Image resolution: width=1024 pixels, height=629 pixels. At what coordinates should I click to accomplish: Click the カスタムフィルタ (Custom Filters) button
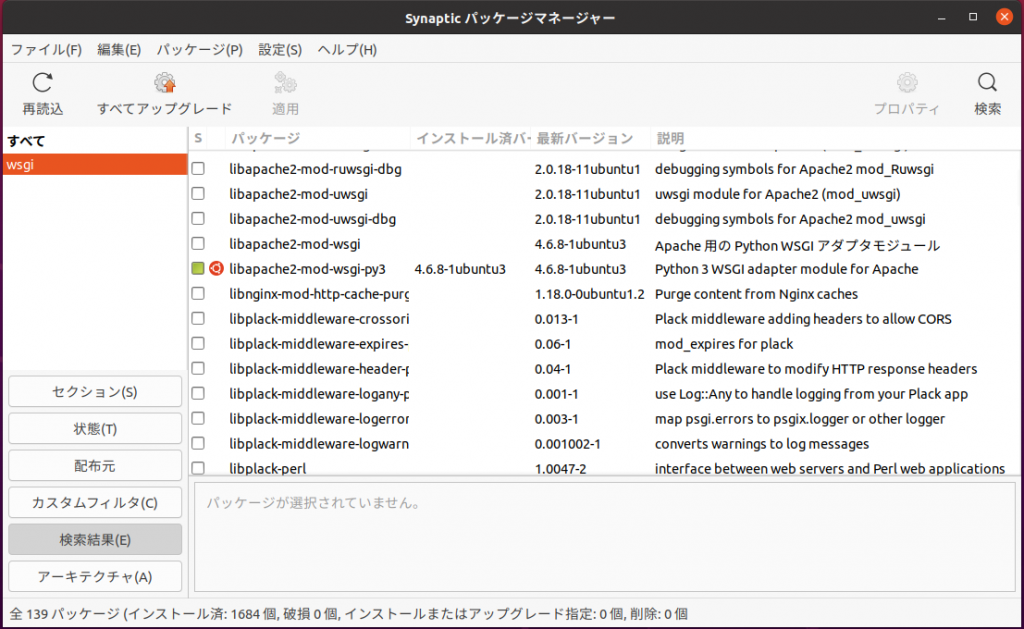coord(95,502)
